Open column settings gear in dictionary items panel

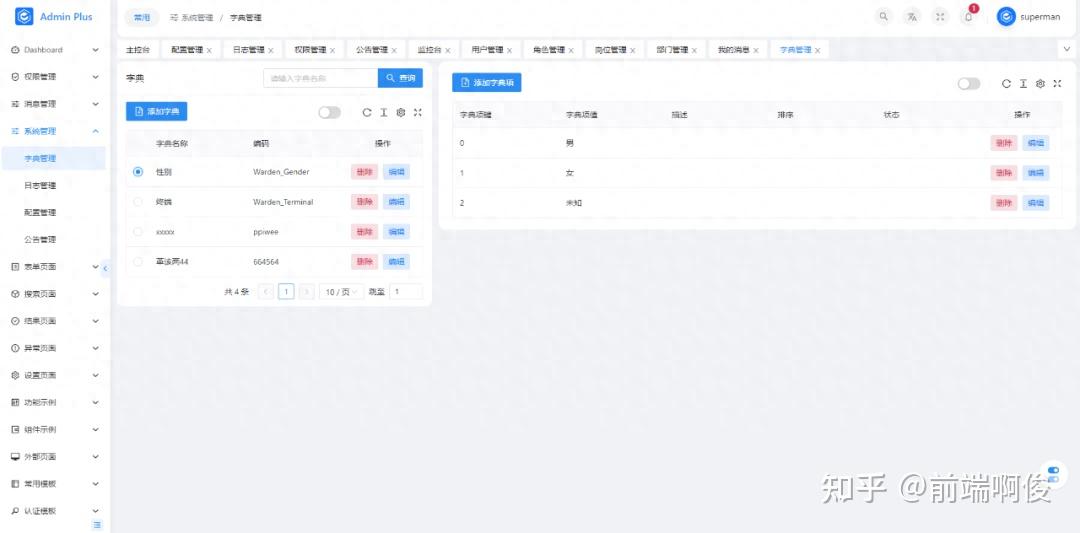(1040, 83)
